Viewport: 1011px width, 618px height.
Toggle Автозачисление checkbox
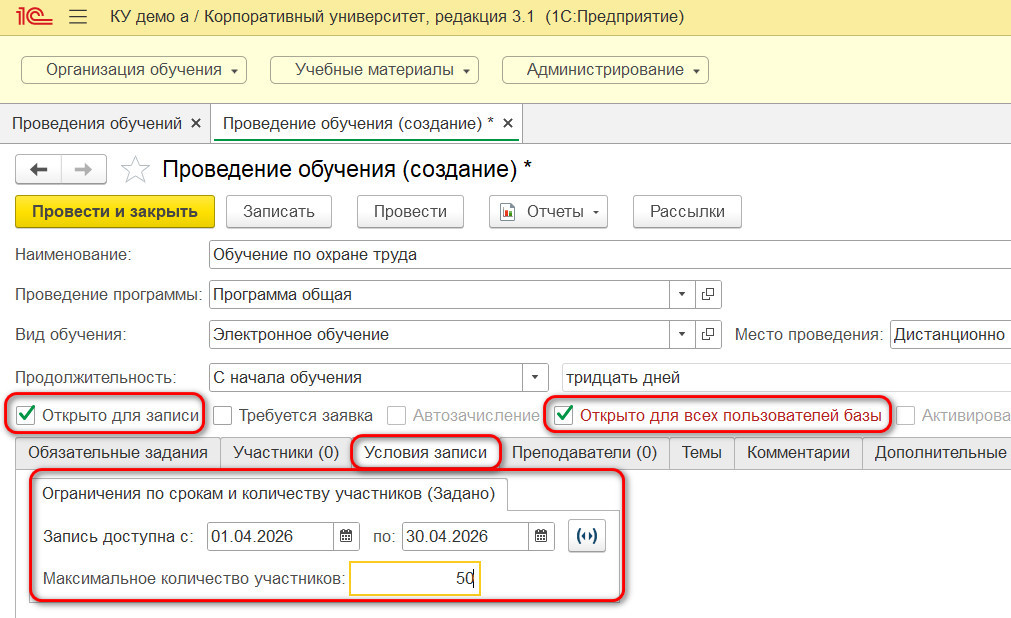coord(397,415)
